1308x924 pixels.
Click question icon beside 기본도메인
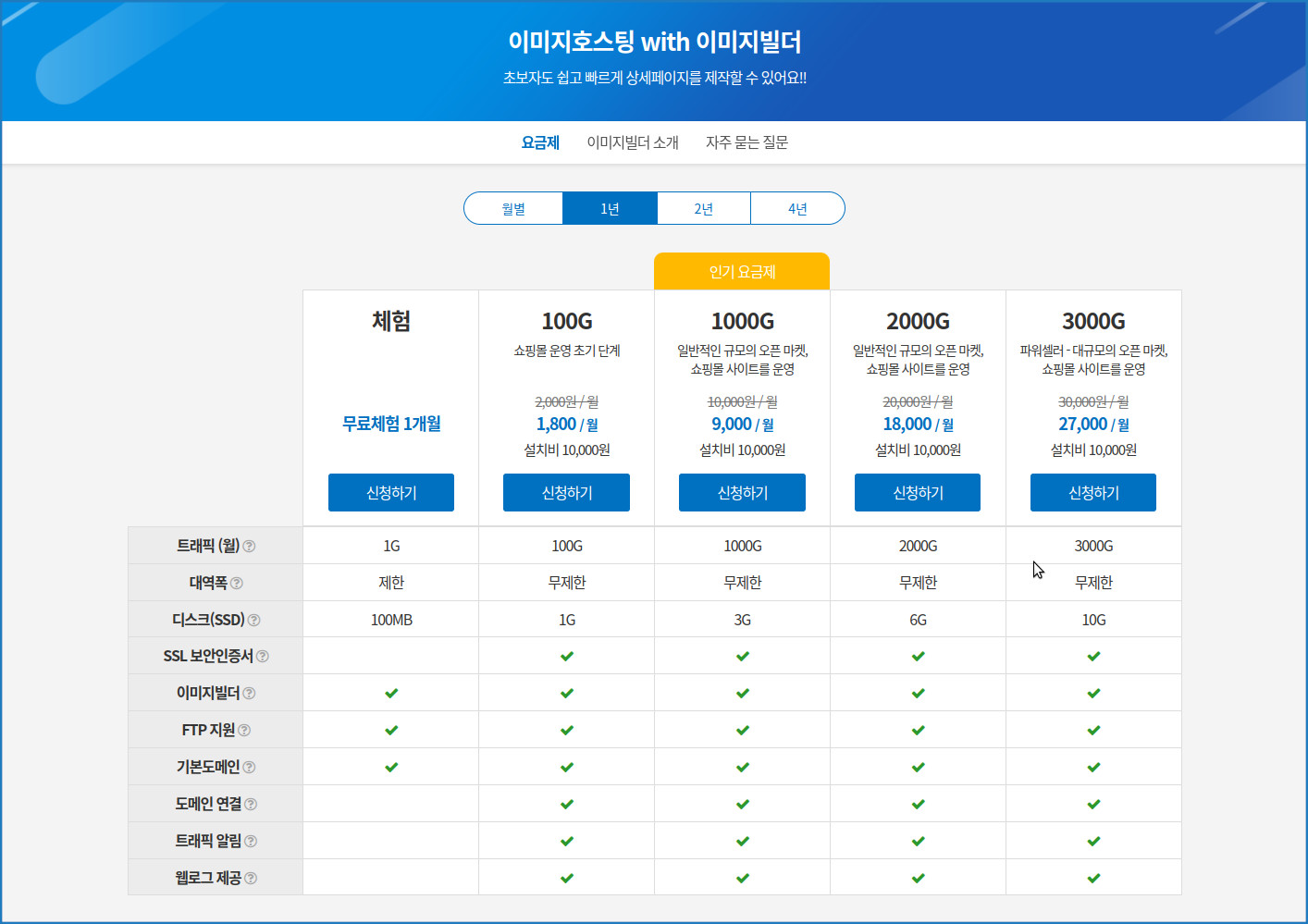(250, 768)
